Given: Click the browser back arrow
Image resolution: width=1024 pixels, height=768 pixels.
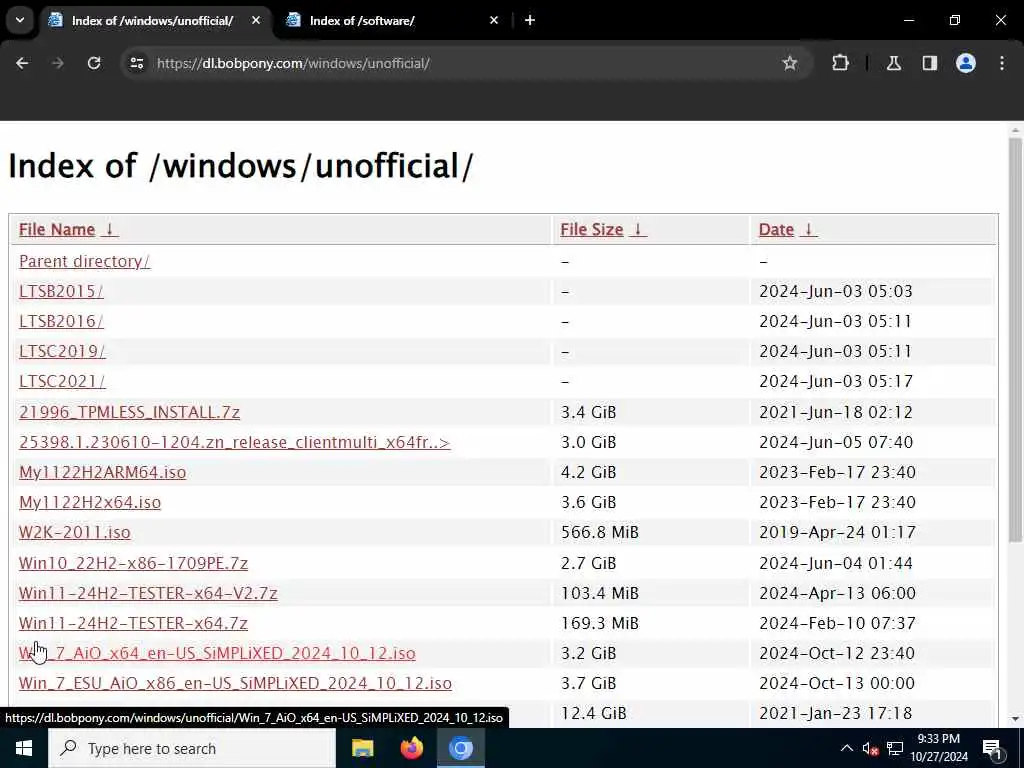Looking at the screenshot, I should pyautogui.click(x=22, y=63).
